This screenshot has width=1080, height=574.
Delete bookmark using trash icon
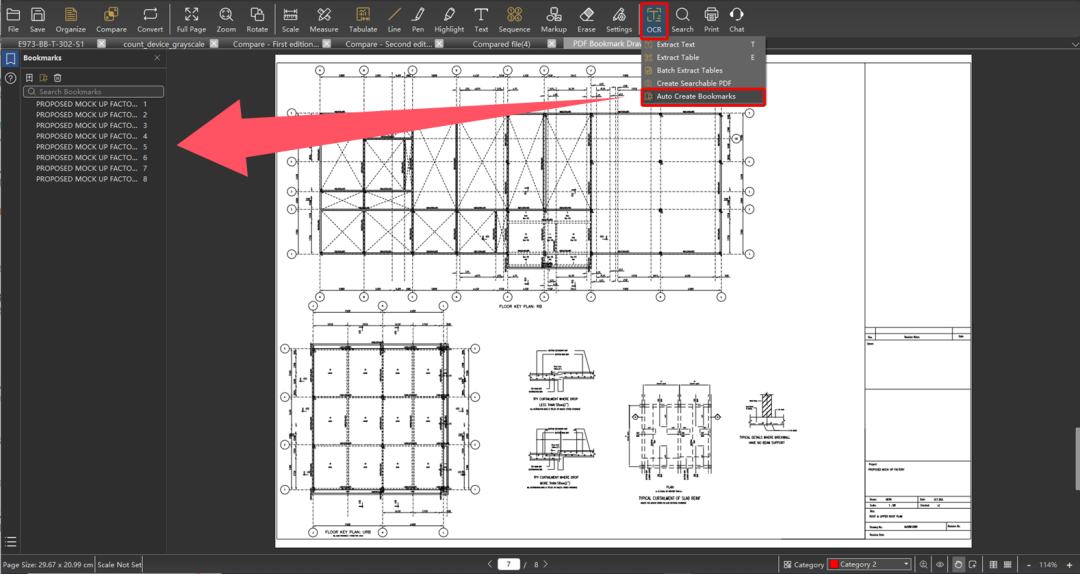point(58,78)
